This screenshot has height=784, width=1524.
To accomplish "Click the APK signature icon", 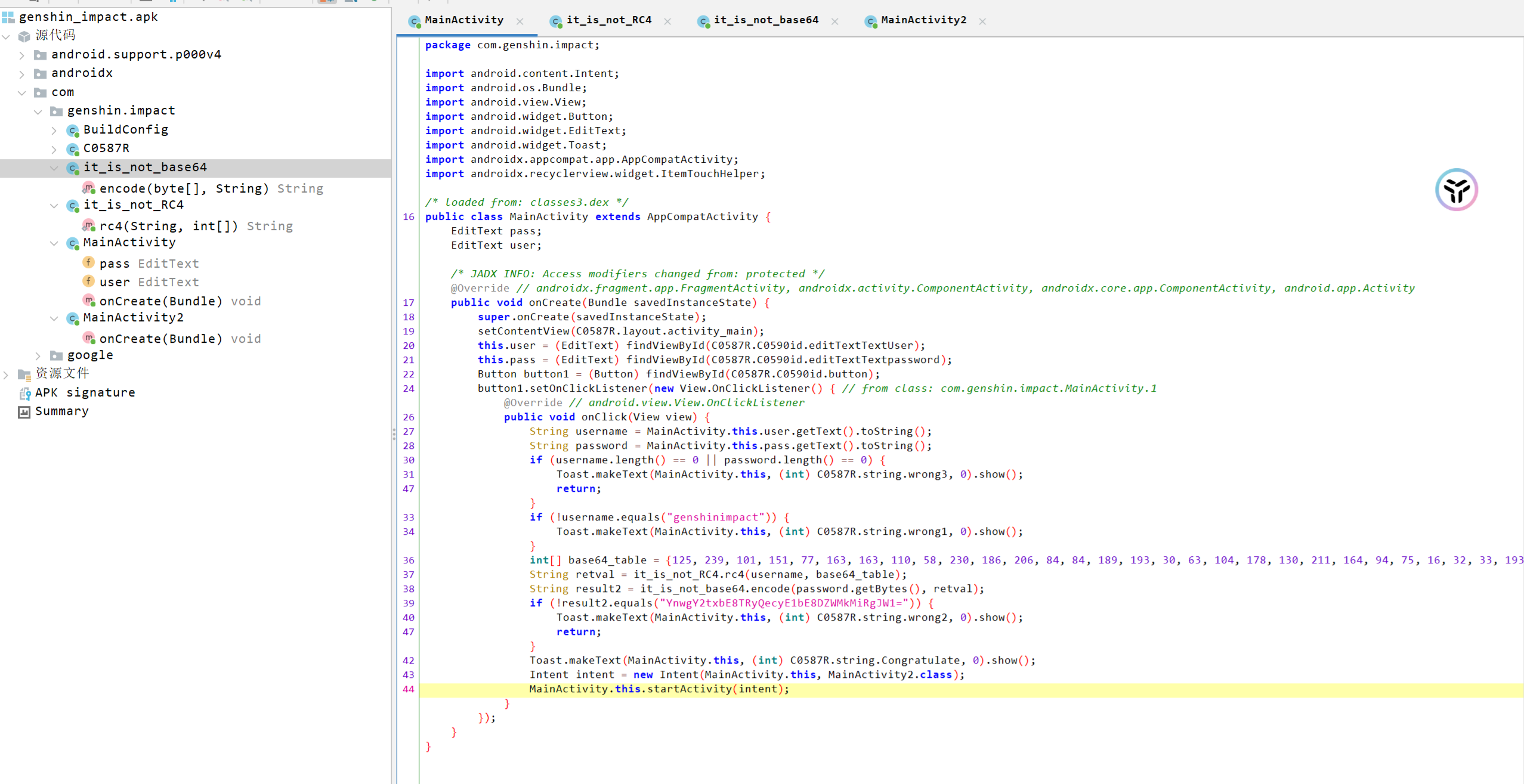I will 24,393.
